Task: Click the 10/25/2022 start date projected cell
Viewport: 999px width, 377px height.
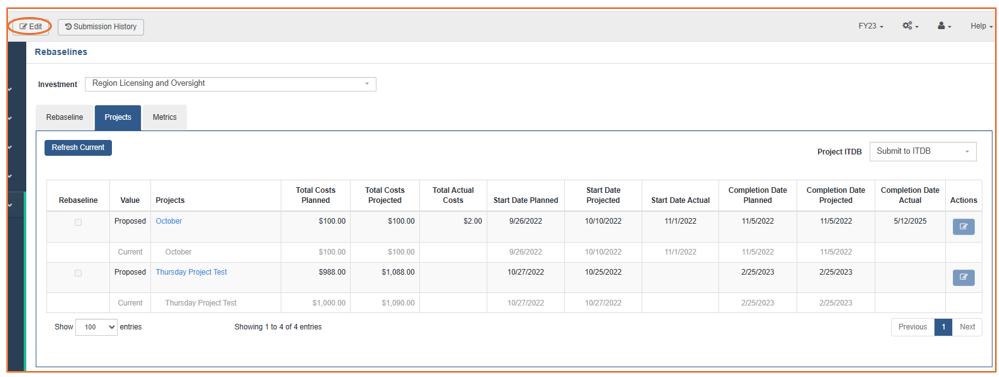Action: click(603, 278)
